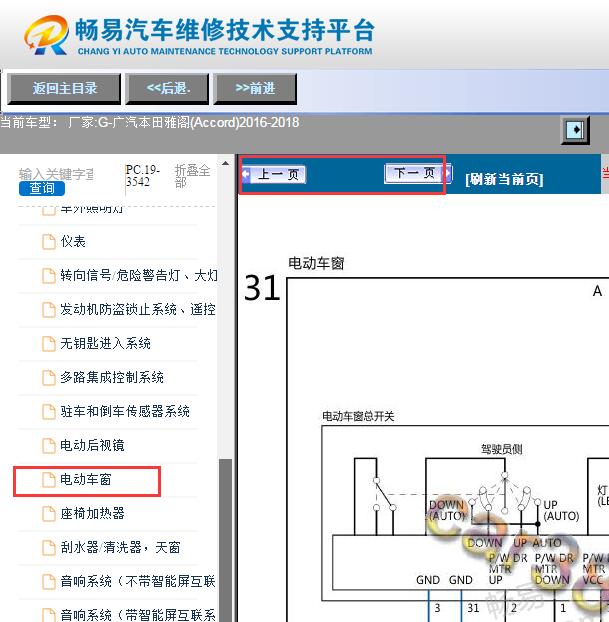Click the tree panel scrollbar thumb

click(225, 539)
